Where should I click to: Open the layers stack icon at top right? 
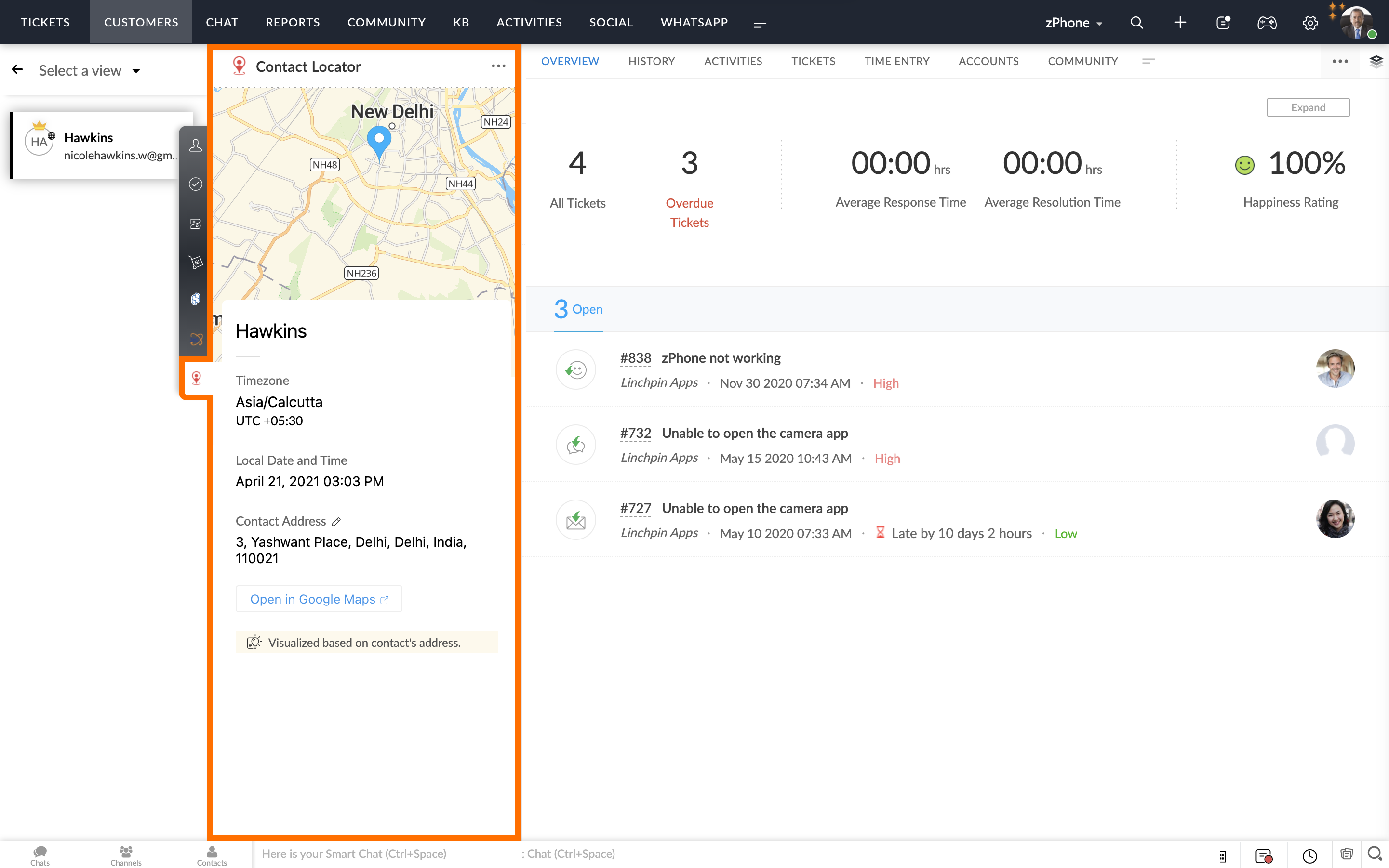coord(1376,62)
